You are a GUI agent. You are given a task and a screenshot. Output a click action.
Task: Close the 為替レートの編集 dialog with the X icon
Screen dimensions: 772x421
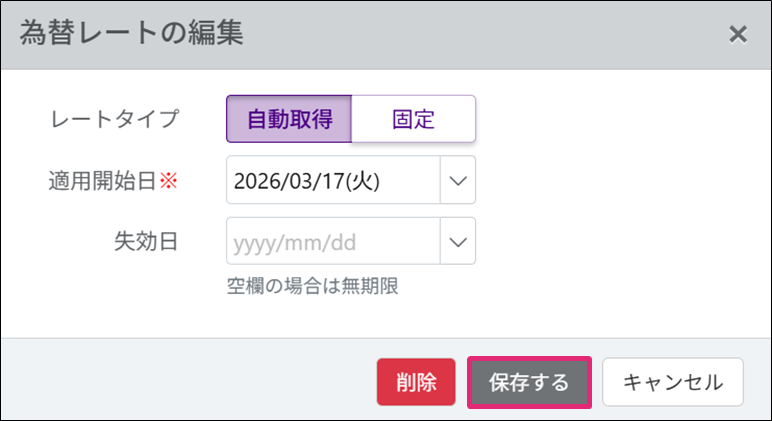(x=737, y=34)
